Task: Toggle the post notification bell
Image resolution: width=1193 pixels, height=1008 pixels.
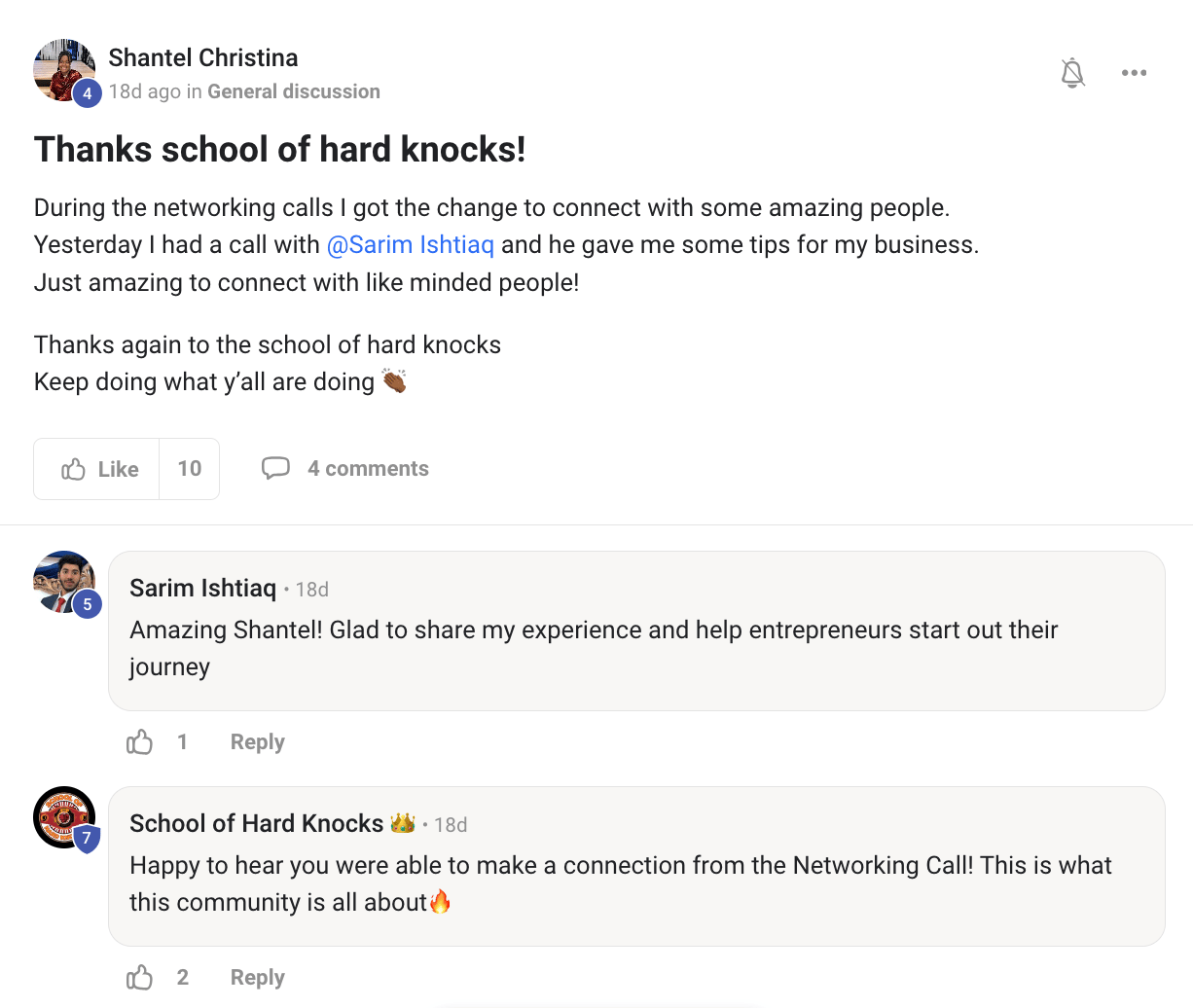Action: [1072, 73]
